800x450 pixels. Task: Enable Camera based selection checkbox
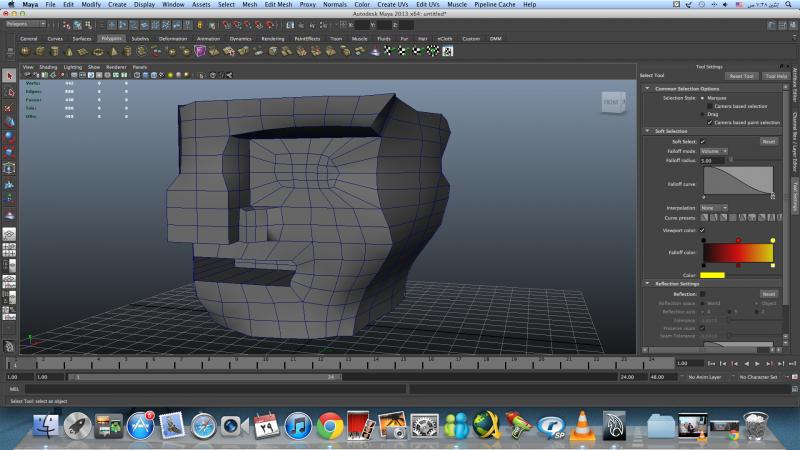pos(711,106)
